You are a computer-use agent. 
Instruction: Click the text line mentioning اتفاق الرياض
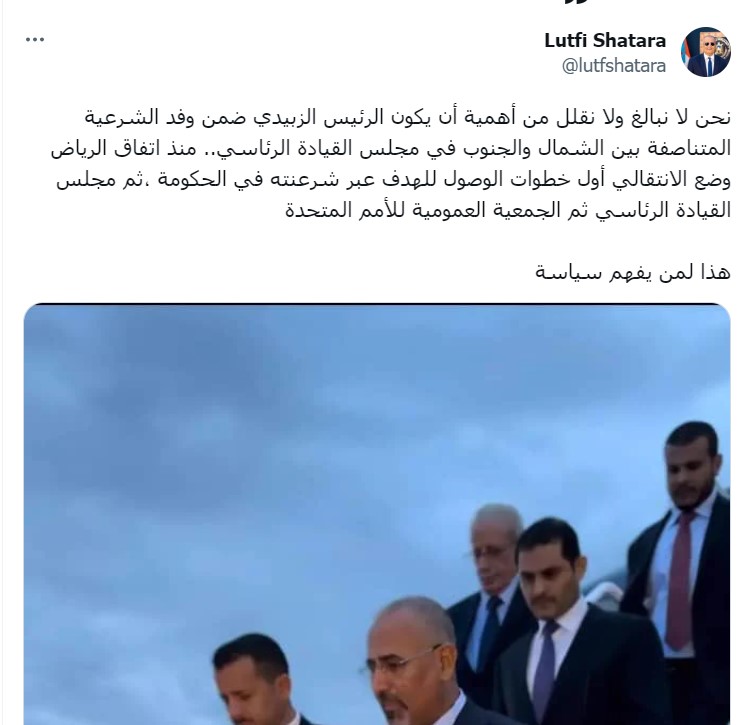[x=391, y=148]
